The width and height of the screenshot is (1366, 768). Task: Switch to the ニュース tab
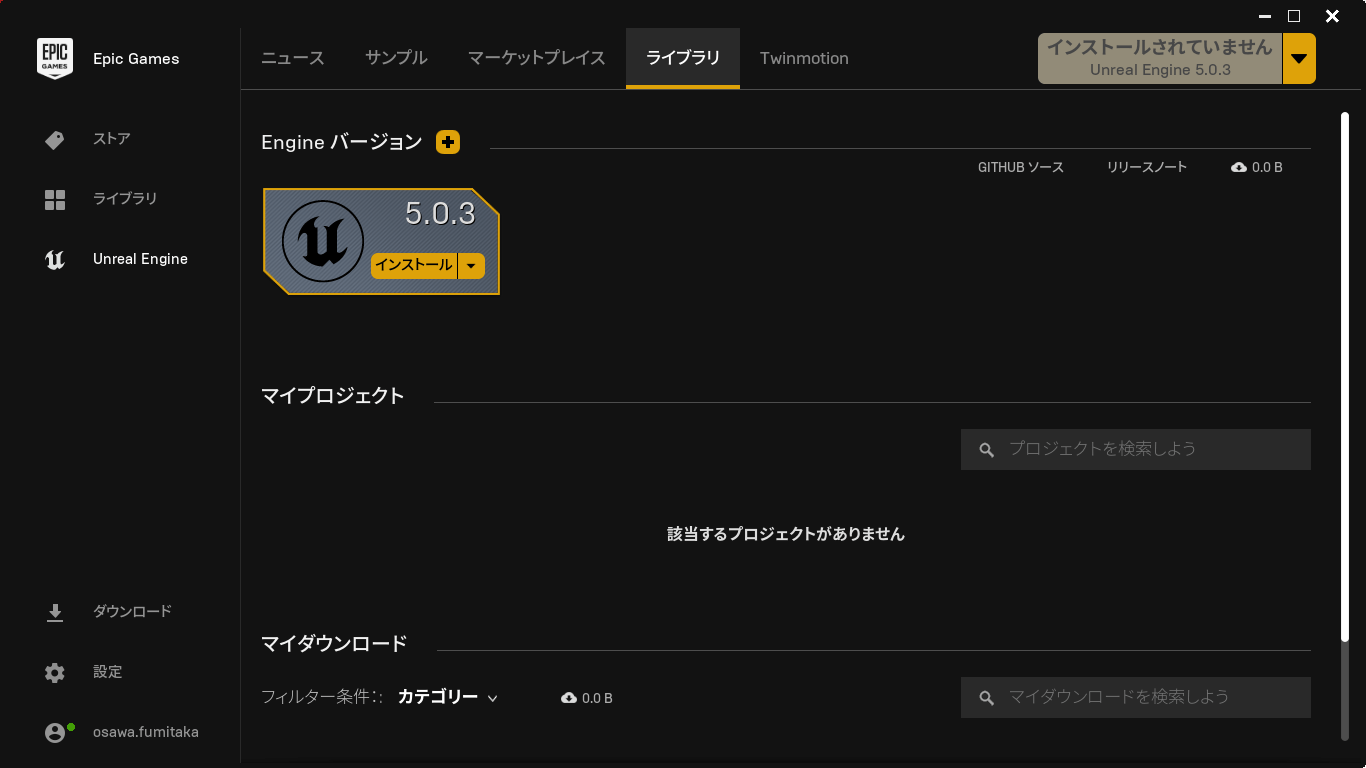point(293,58)
